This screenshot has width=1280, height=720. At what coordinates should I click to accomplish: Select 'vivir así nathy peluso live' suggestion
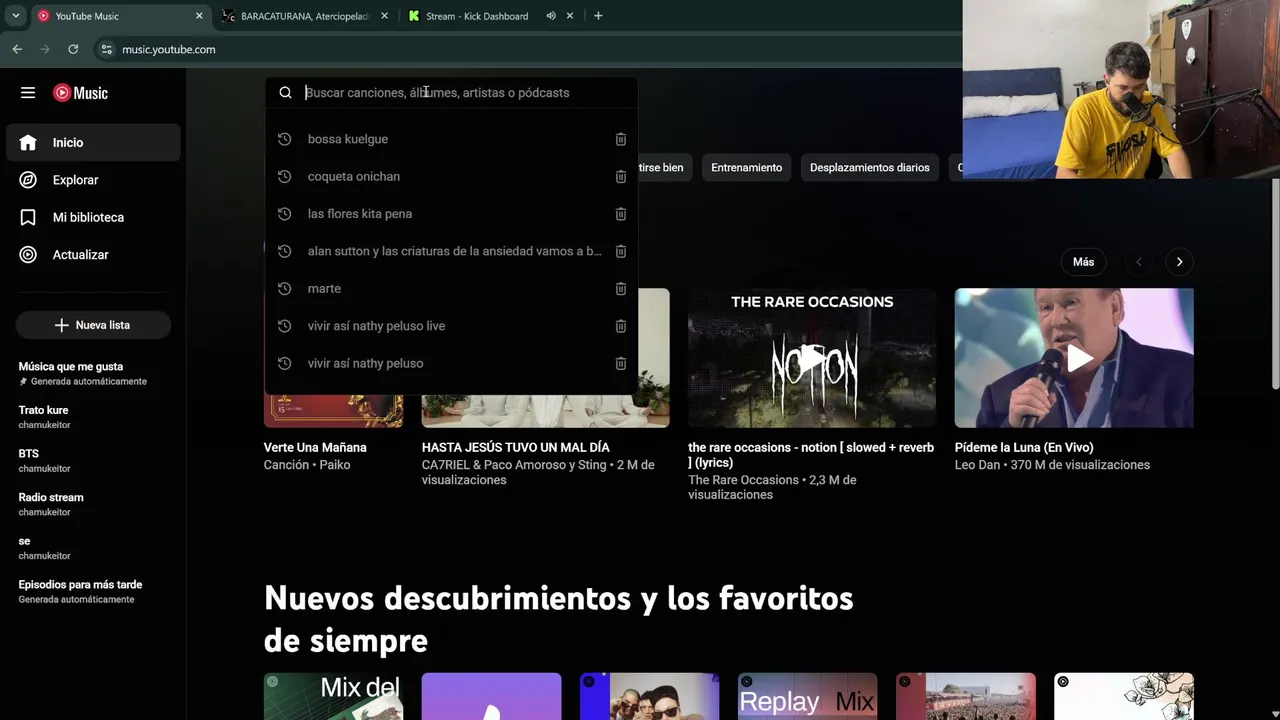pos(376,326)
